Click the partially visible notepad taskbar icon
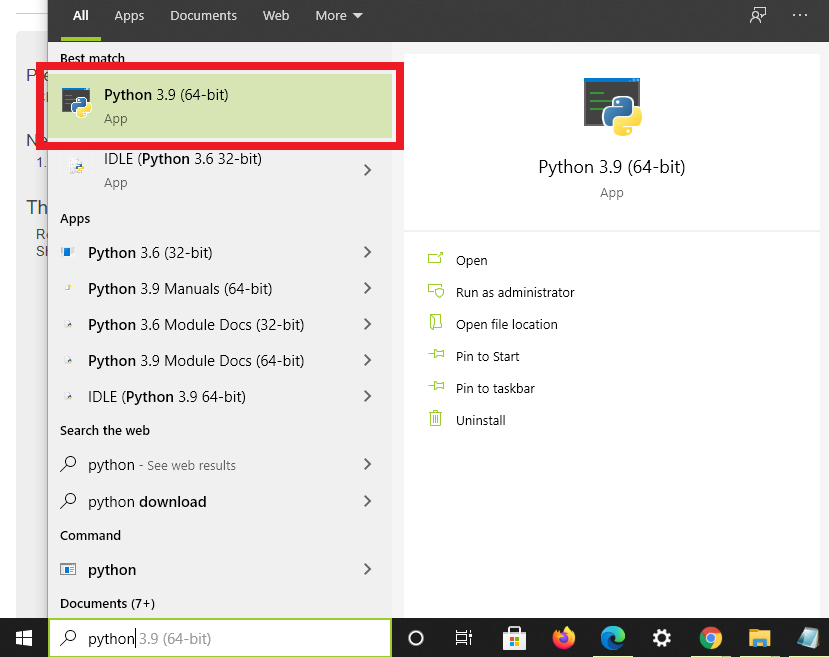Viewport: 829px width, 657px height. (809, 638)
